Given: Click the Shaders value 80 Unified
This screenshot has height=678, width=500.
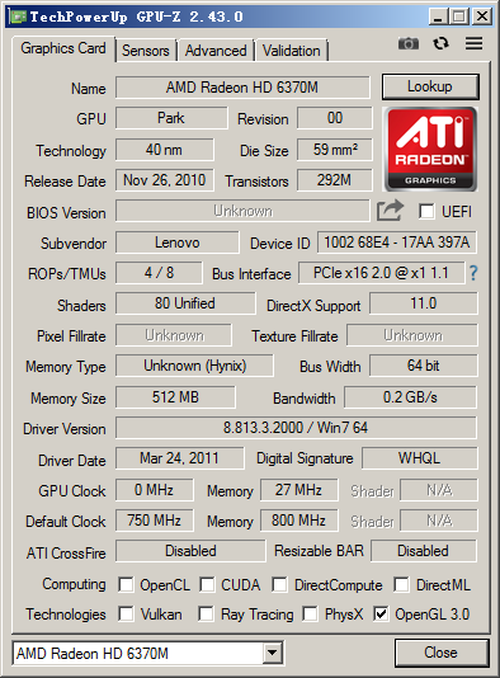Looking at the screenshot, I should (185, 303).
